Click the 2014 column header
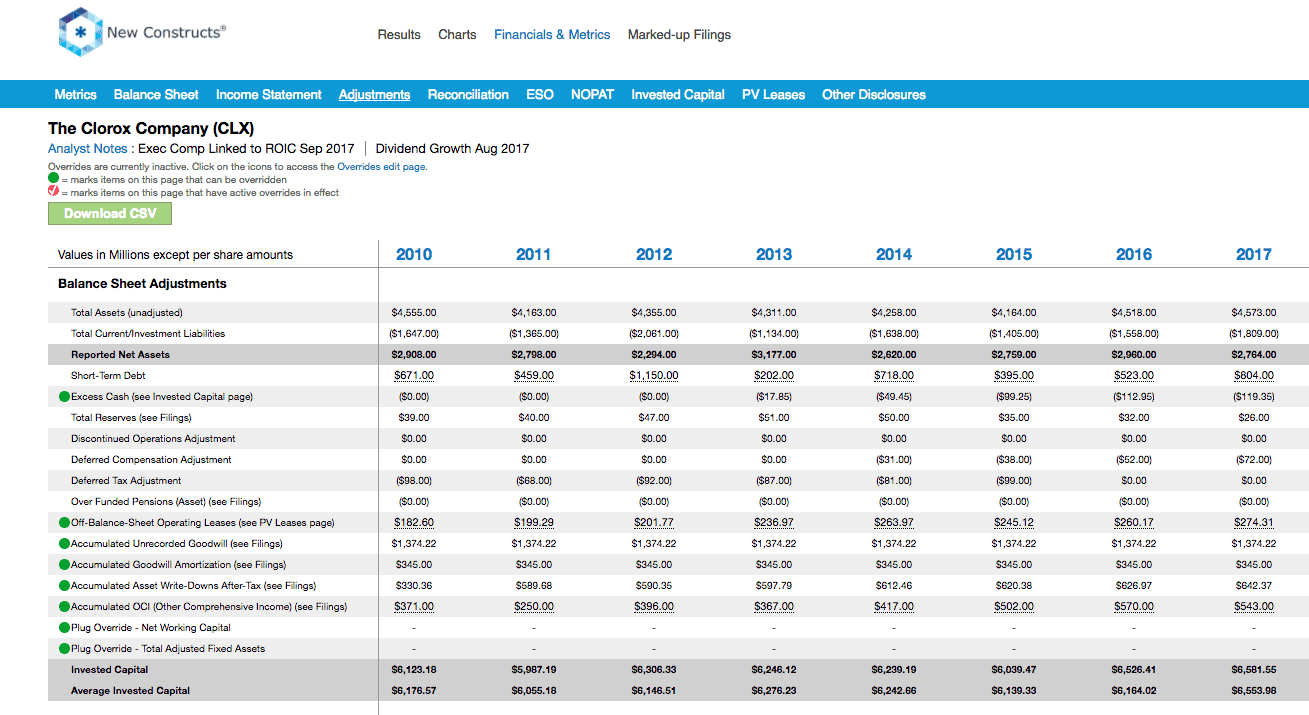 894,254
